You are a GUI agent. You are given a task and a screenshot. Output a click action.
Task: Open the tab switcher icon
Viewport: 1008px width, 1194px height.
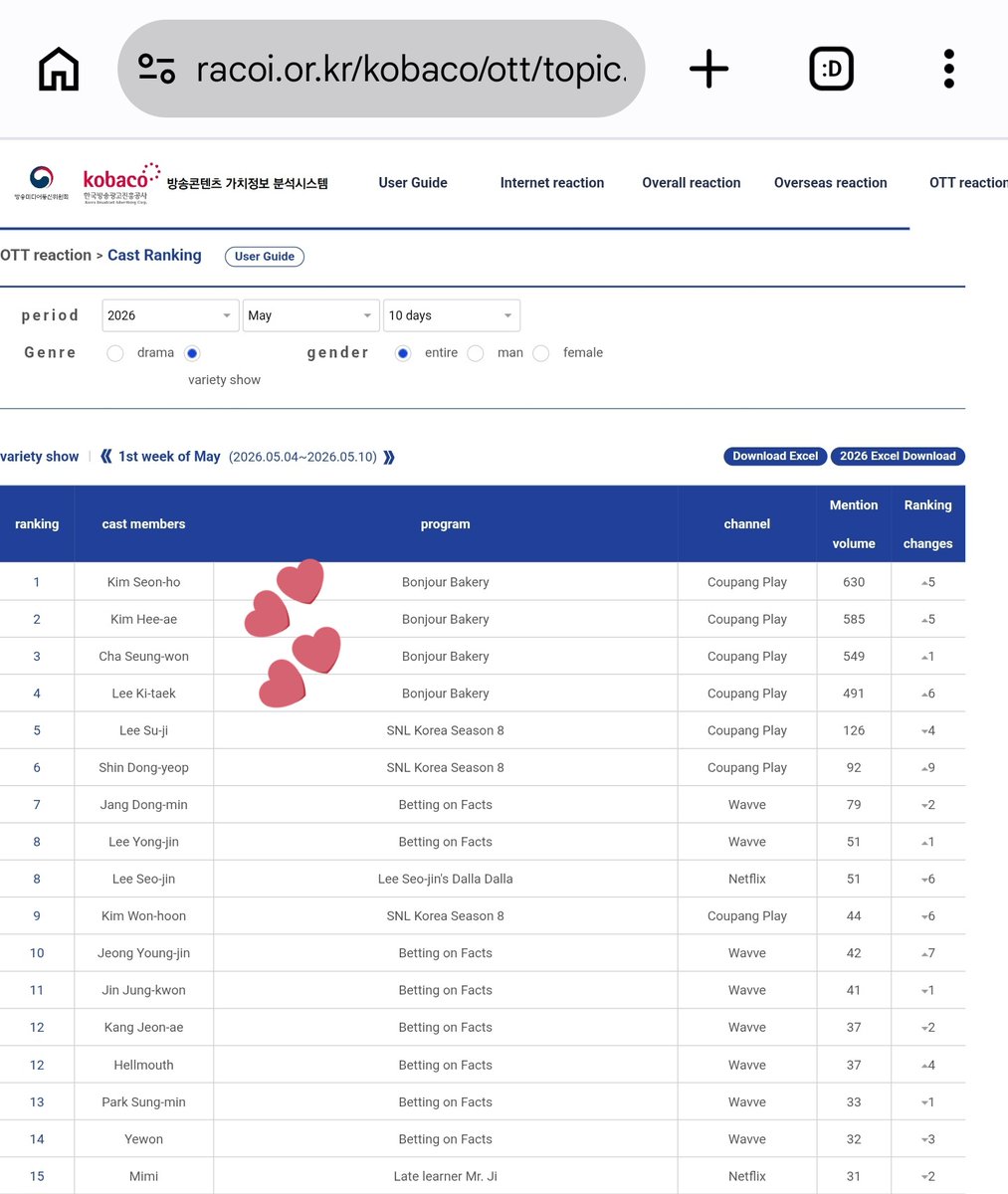pyautogui.click(x=831, y=70)
